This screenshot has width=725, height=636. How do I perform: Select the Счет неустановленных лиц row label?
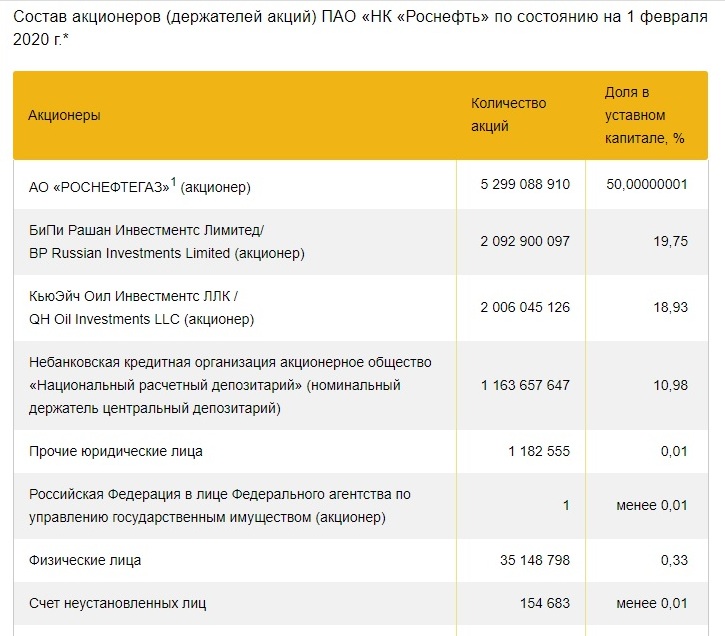click(118, 604)
